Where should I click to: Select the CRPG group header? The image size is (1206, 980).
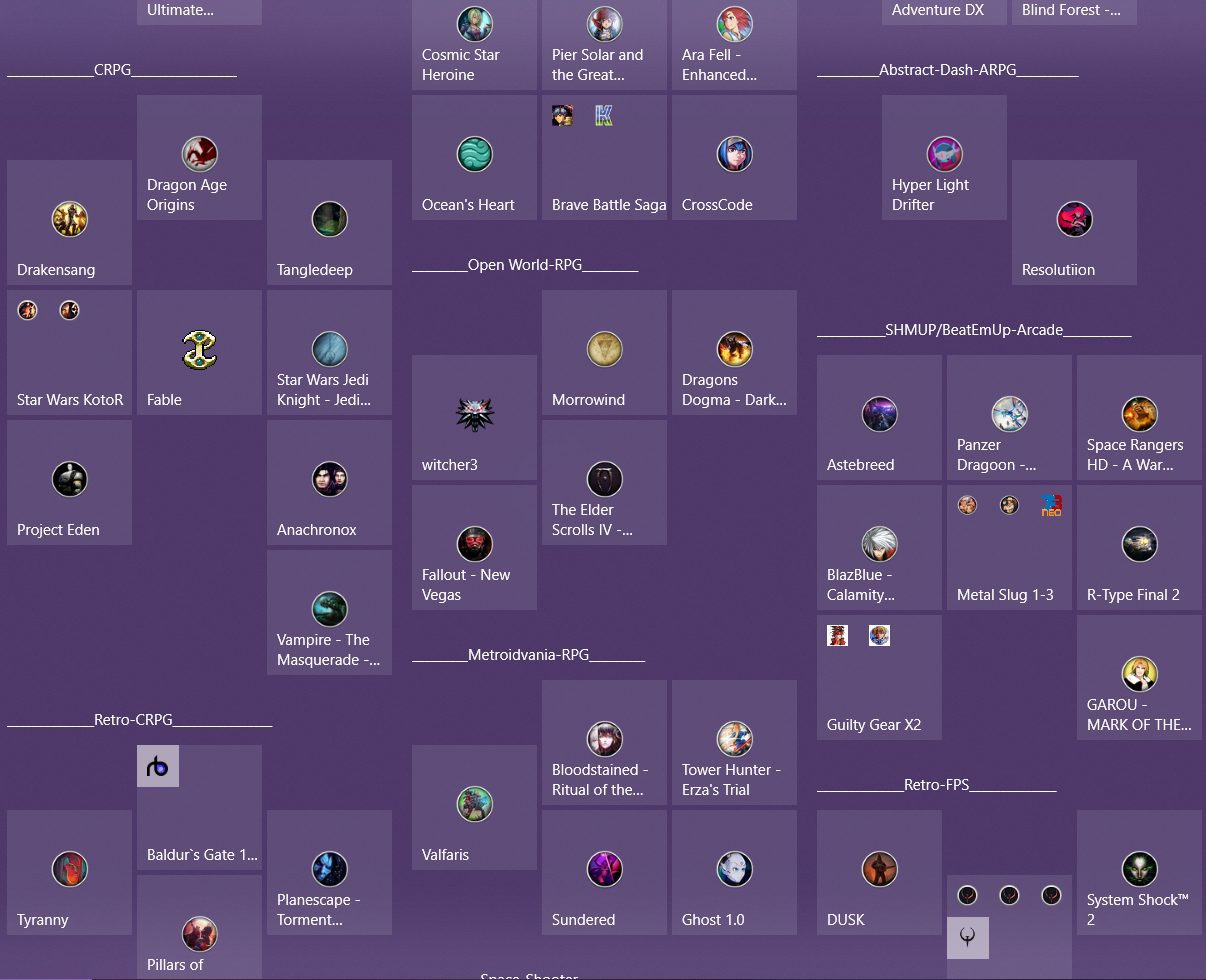click(x=122, y=70)
